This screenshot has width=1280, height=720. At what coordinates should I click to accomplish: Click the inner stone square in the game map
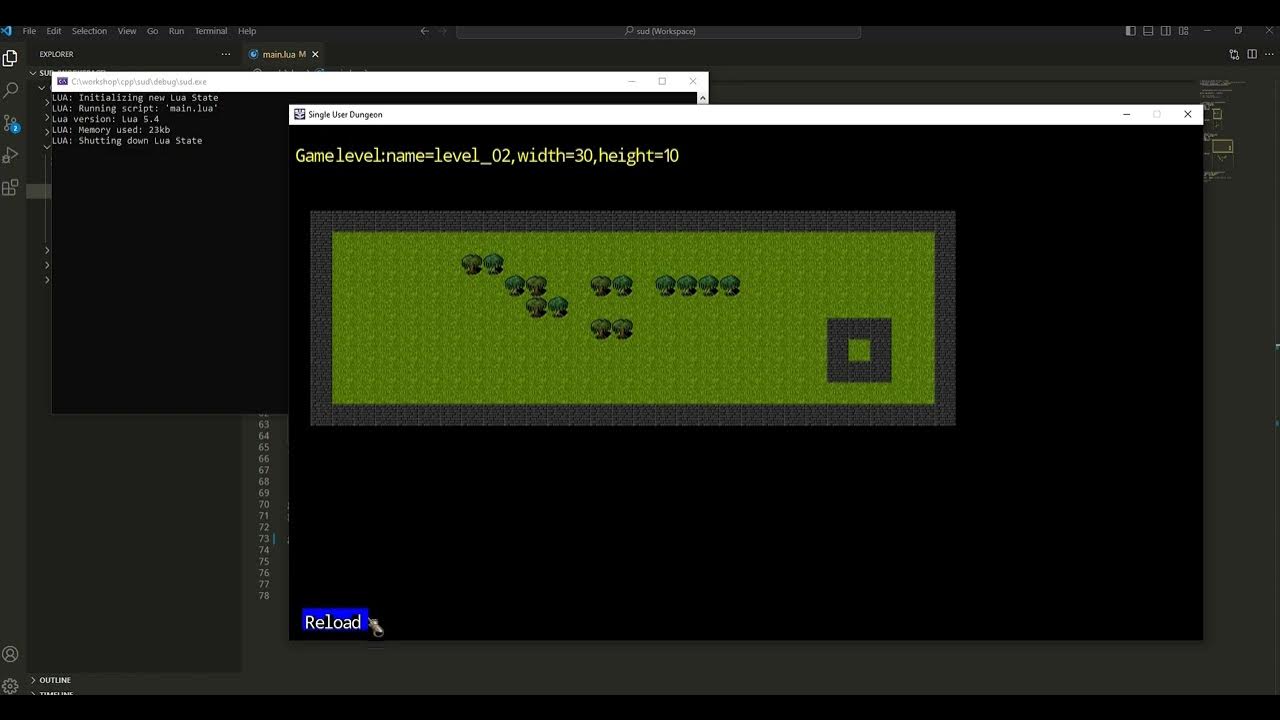click(859, 350)
